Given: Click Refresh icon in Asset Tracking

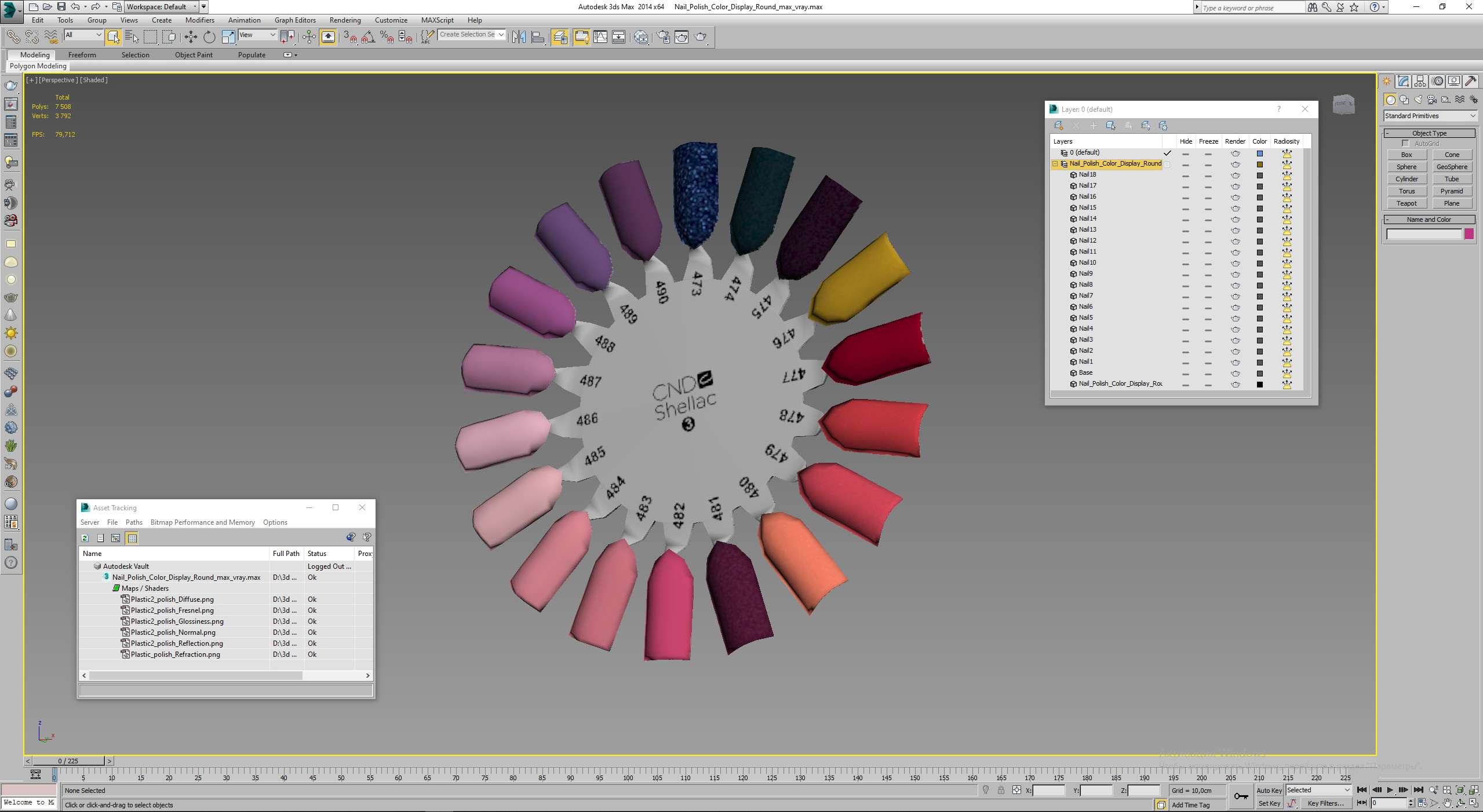Looking at the screenshot, I should click(85, 538).
